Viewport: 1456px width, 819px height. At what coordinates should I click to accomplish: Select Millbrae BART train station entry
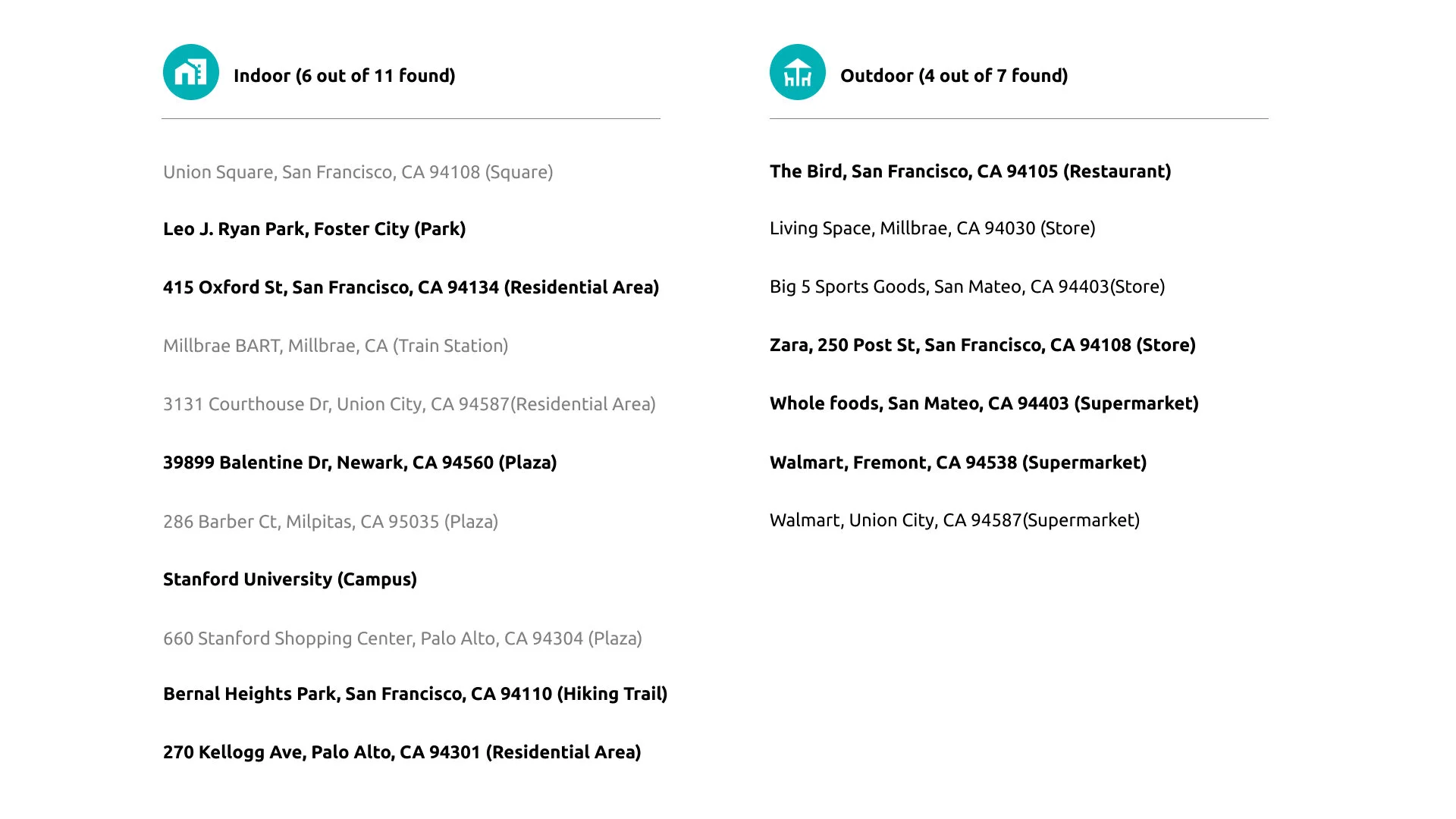tap(336, 346)
